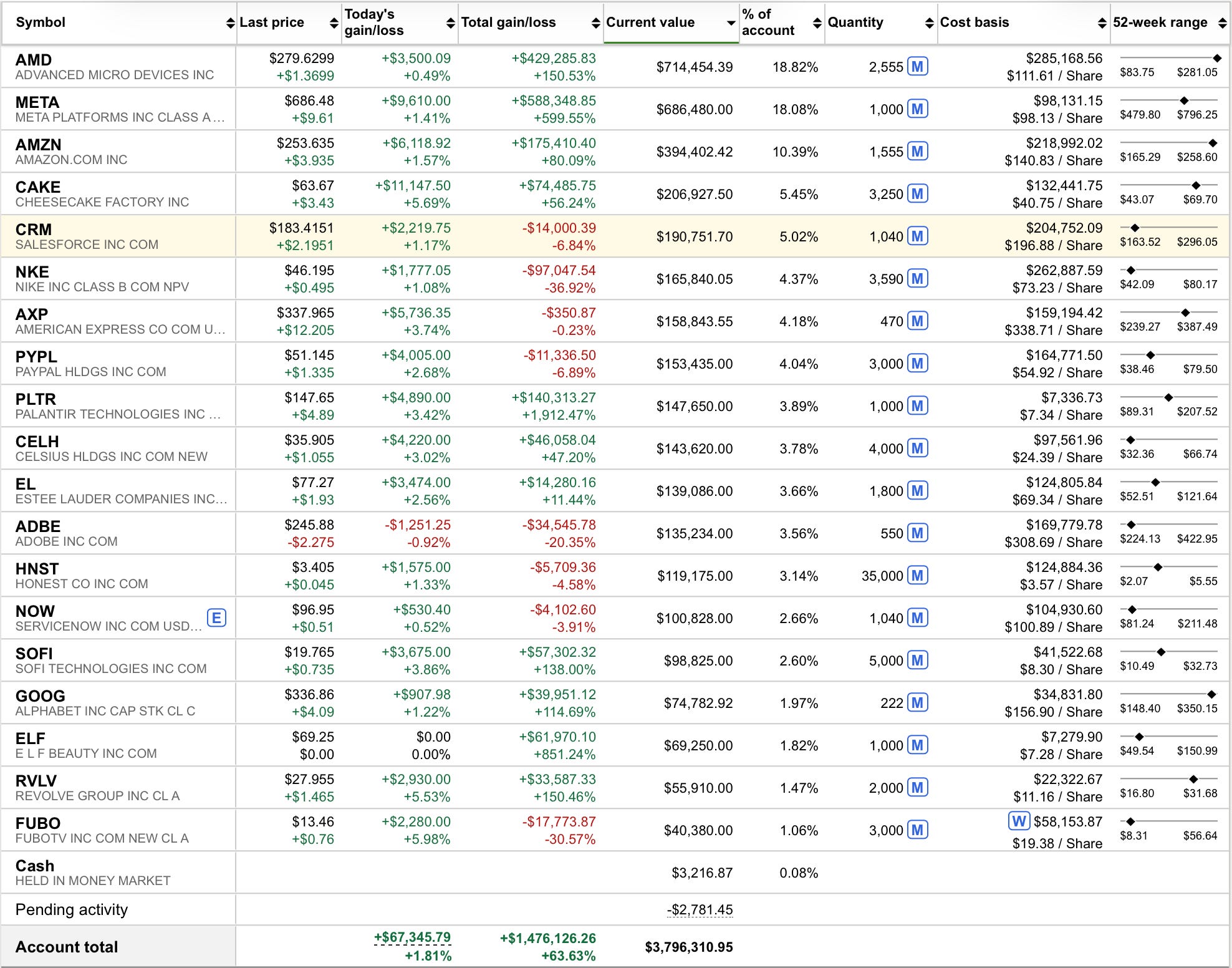Sort by Symbol column arrows
This screenshot has width=1232, height=968.
pyautogui.click(x=231, y=23)
